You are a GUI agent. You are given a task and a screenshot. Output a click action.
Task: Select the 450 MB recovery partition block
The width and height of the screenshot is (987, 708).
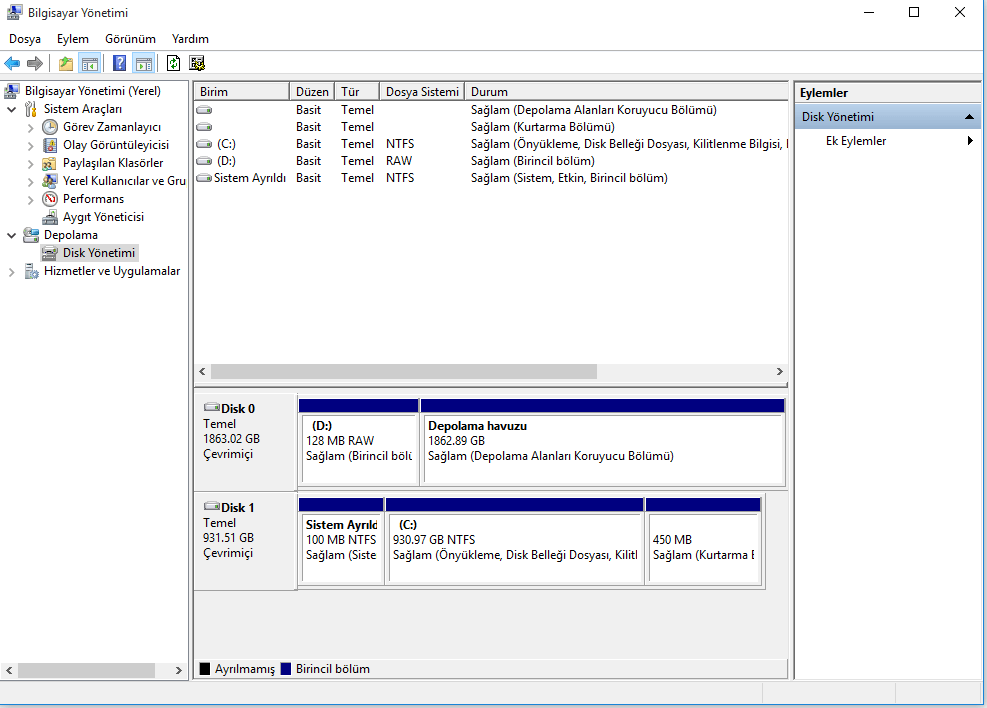pos(703,548)
